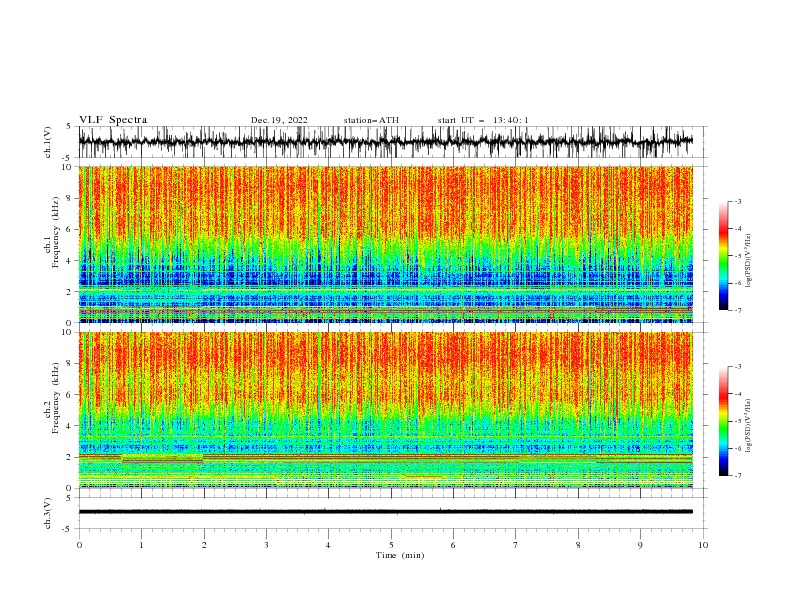Click the "10" kHz tick on ch.1 spectrogram
The width and height of the screenshot is (792, 612).
69,167
